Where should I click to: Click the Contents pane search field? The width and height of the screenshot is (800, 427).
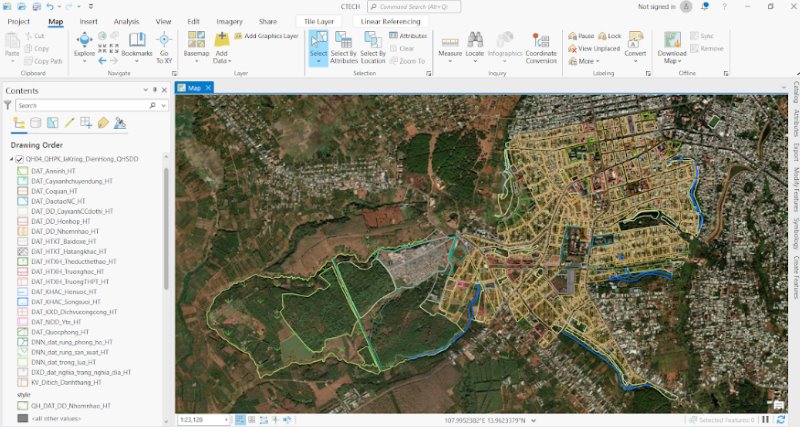pyautogui.click(x=80, y=105)
